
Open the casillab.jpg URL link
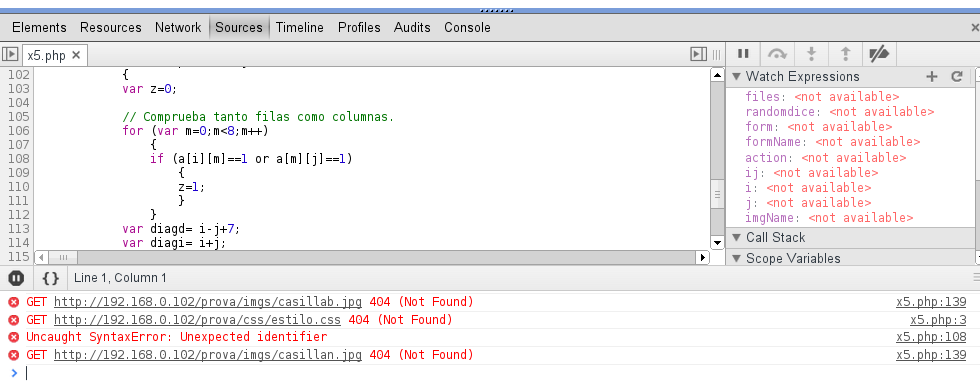tap(208, 302)
